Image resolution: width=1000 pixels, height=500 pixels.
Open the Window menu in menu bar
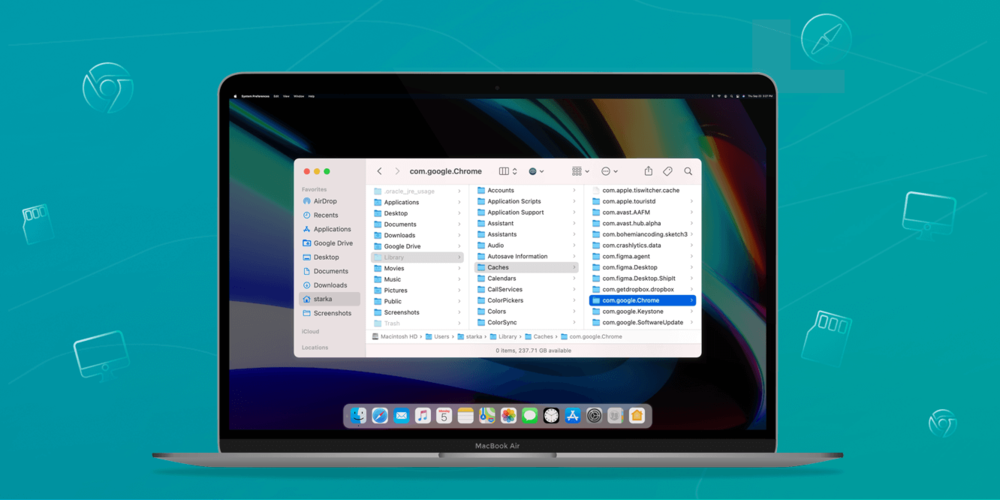[299, 96]
